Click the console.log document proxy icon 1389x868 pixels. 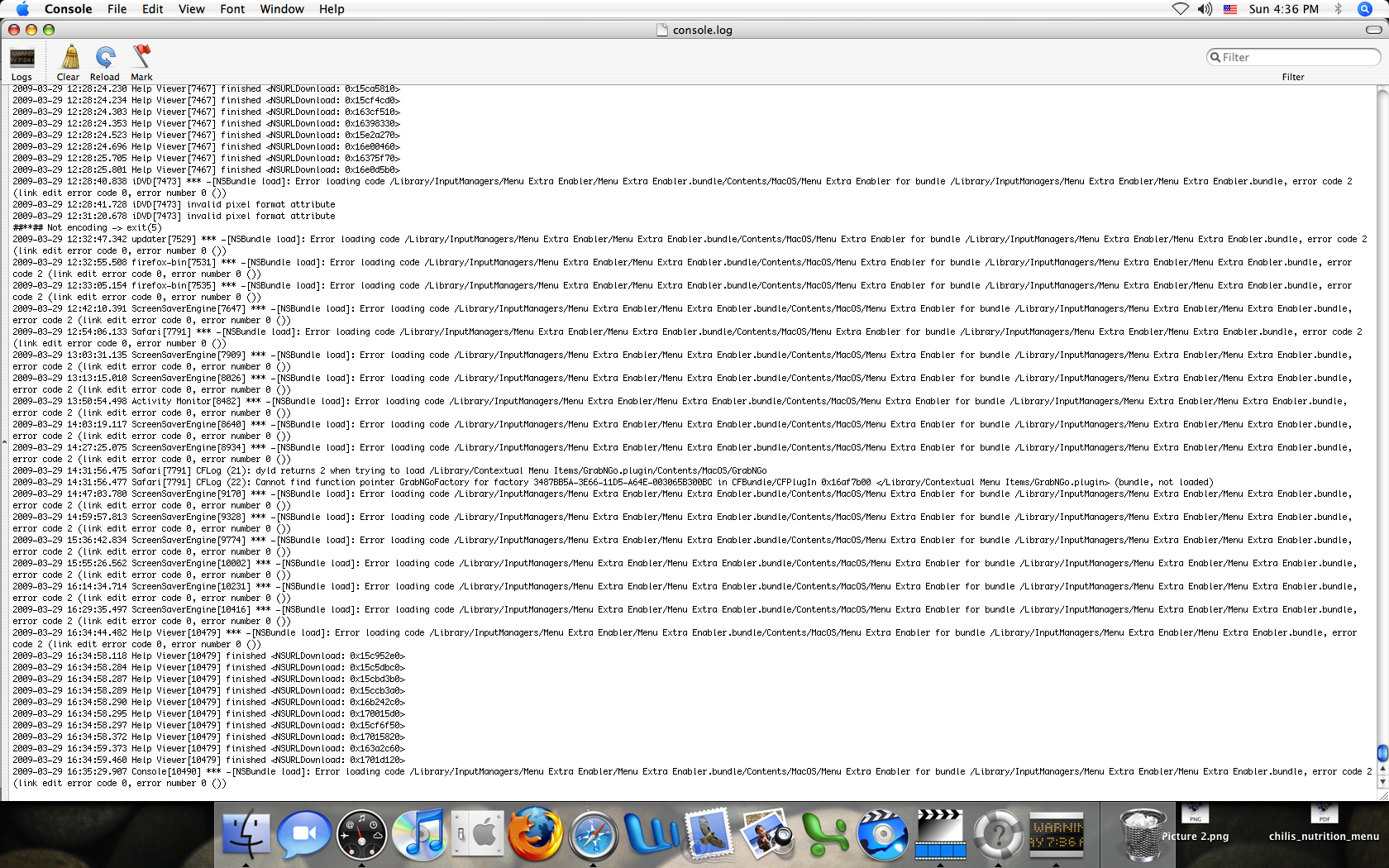661,30
